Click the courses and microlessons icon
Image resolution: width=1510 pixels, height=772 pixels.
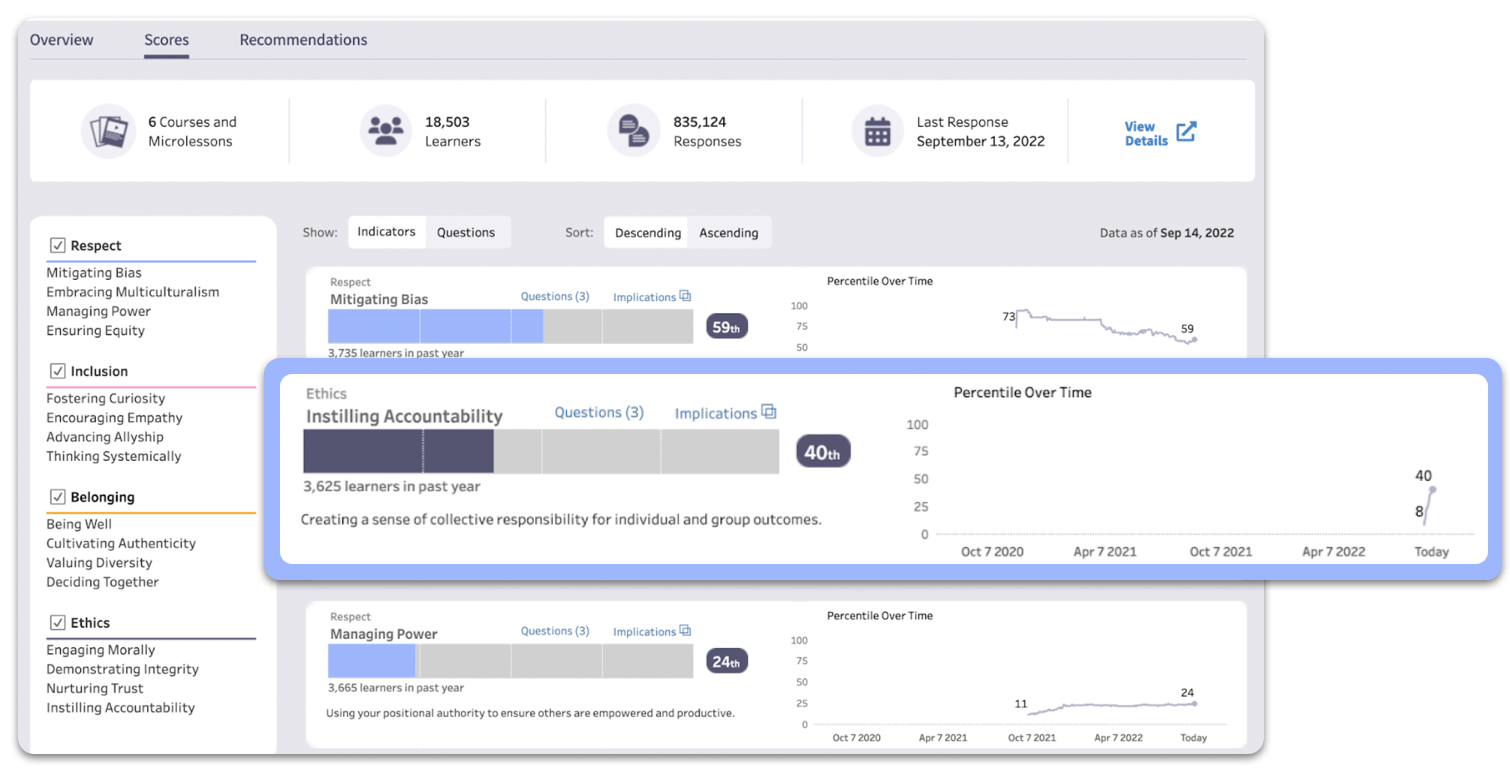pyautogui.click(x=108, y=131)
